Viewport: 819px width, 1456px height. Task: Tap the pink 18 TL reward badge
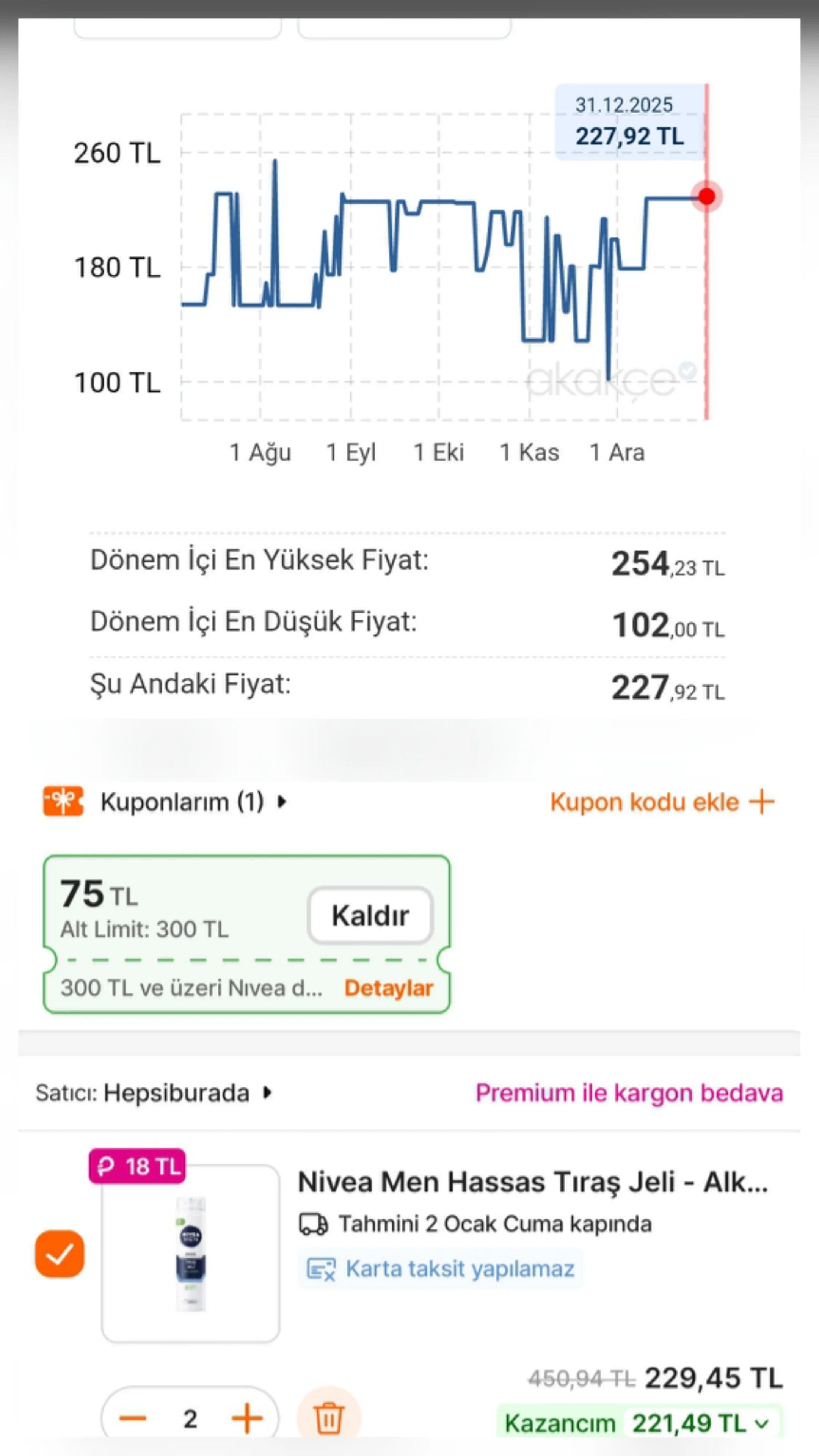137,1166
